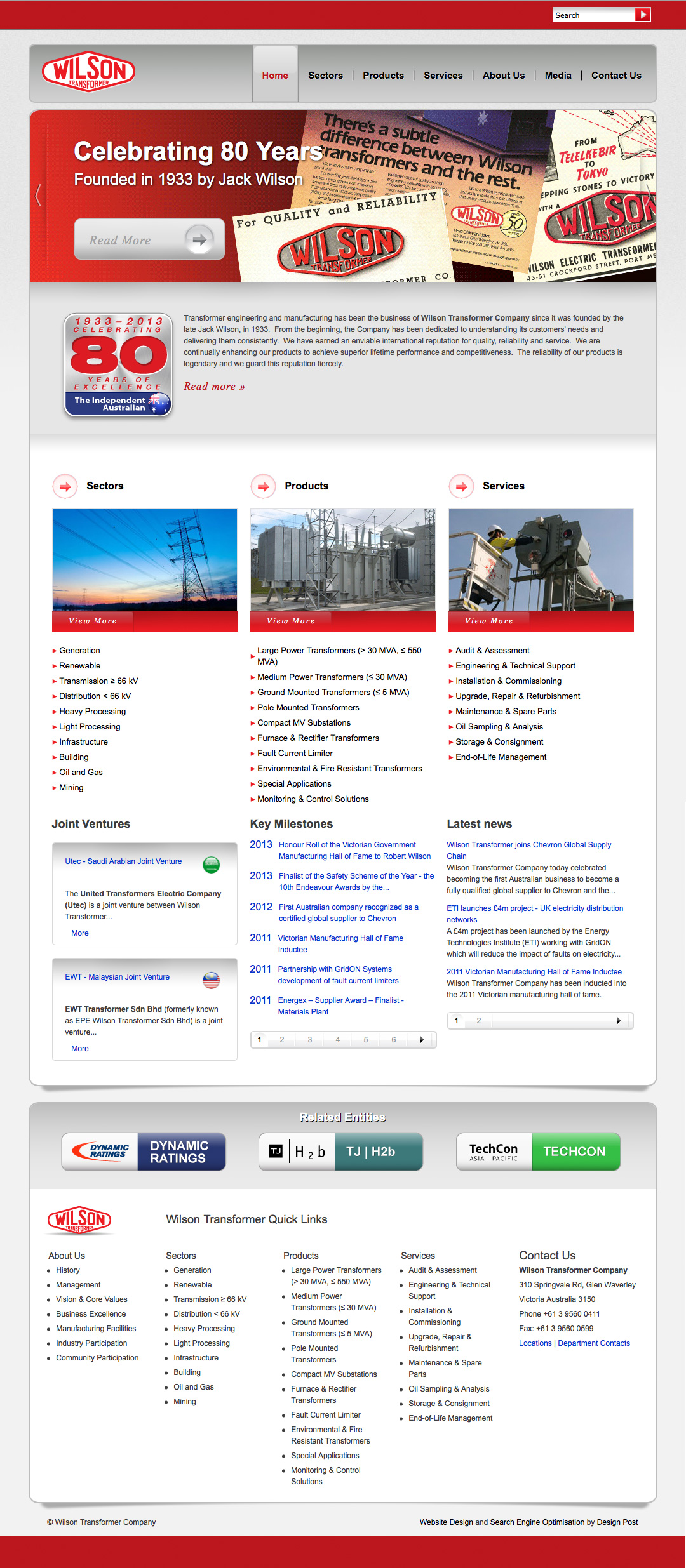Image resolution: width=686 pixels, height=1568 pixels.
Task: Open footer Vision & Core Values link
Action: [x=91, y=1299]
